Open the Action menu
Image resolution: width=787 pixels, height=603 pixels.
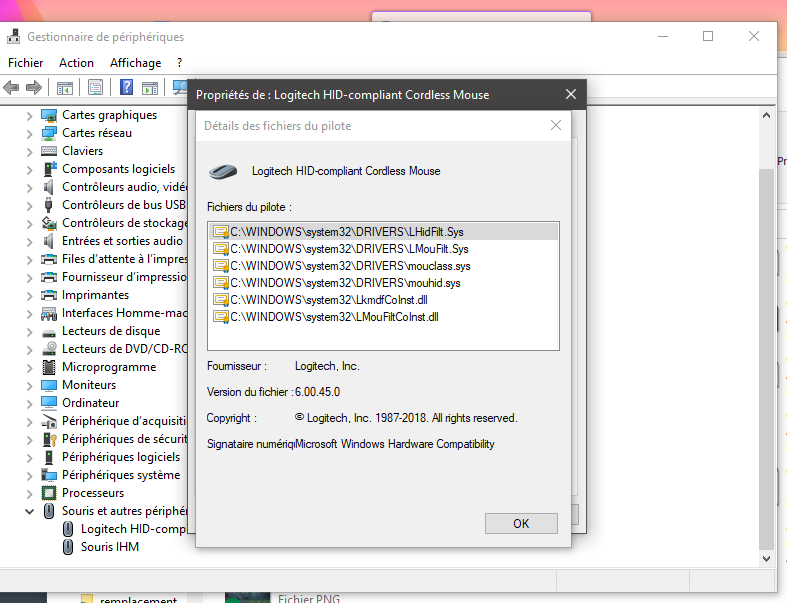click(76, 63)
